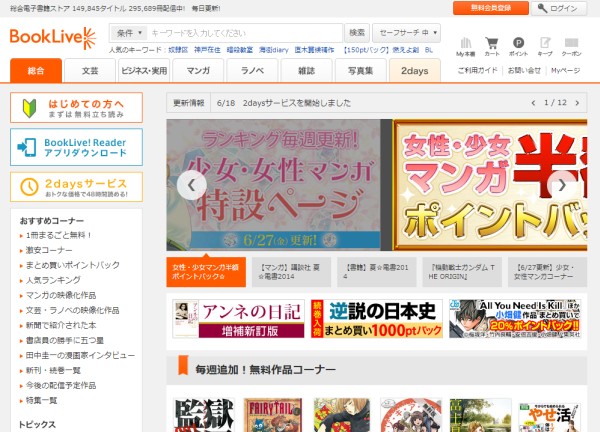Click the ログイン login button
This screenshot has height=432, width=600.
click(558, 8)
